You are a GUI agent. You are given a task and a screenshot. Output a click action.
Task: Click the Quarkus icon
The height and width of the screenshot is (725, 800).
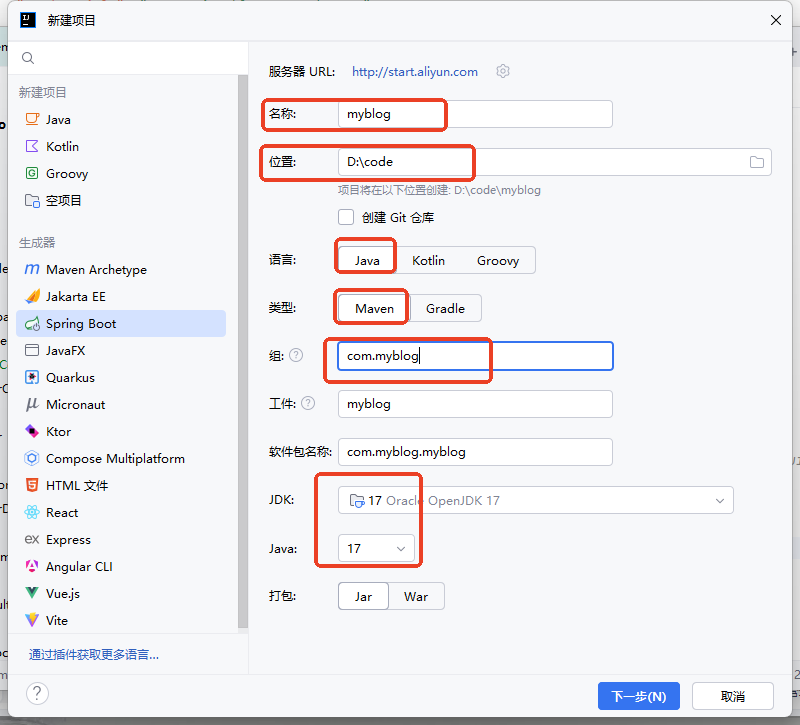[32, 378]
